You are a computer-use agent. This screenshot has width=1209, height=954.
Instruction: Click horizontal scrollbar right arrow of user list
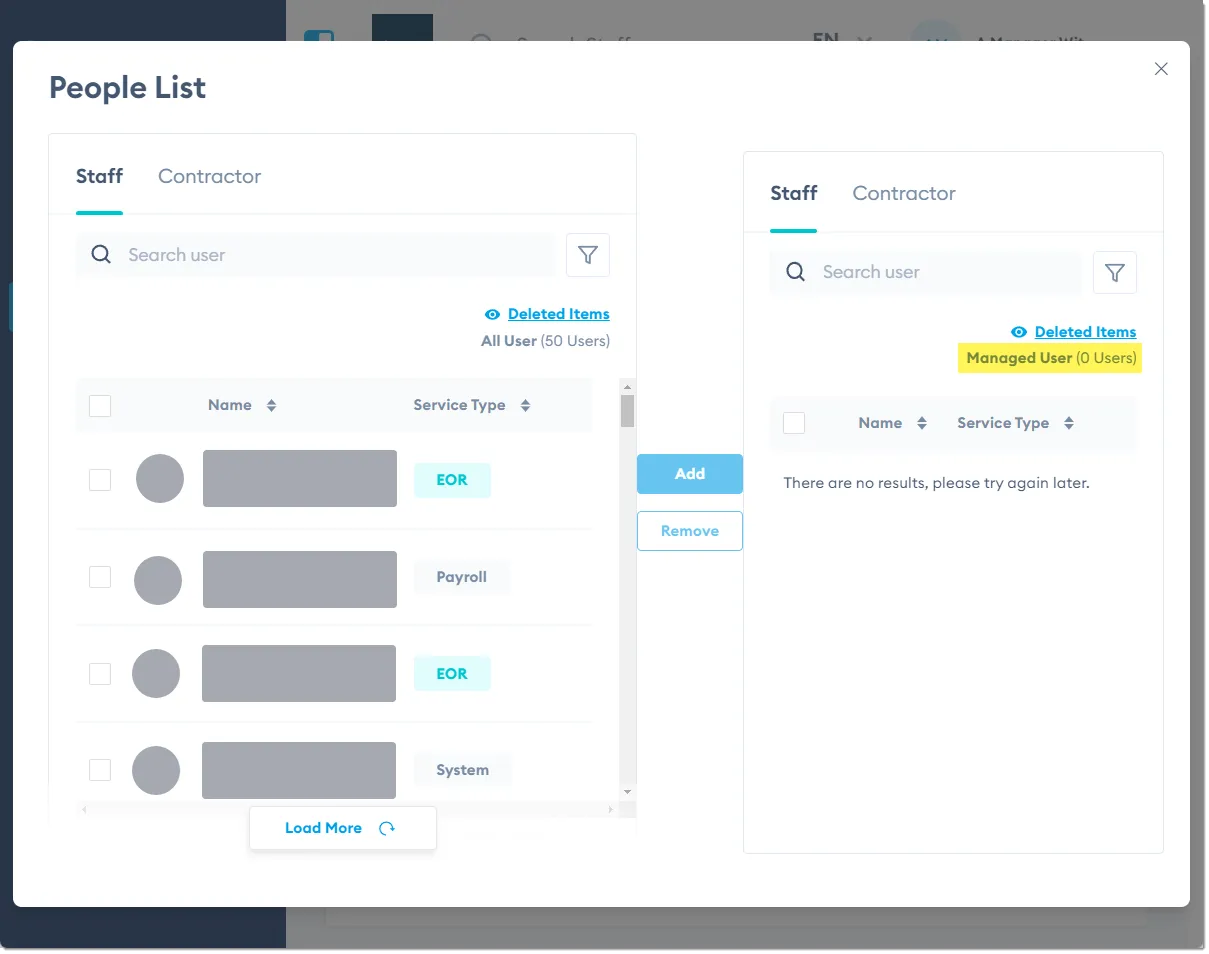611,809
